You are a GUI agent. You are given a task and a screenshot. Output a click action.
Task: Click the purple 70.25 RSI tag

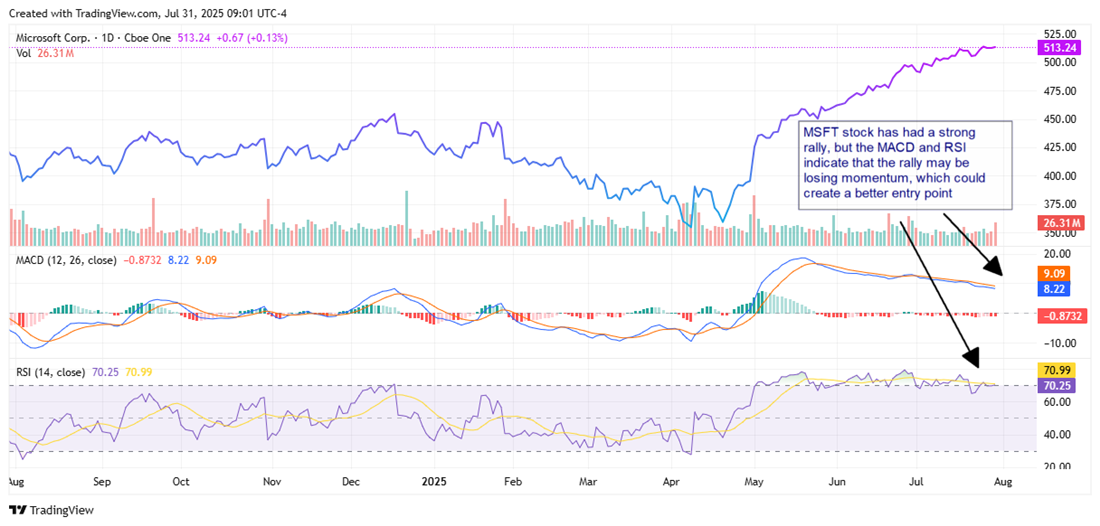pos(1058,385)
